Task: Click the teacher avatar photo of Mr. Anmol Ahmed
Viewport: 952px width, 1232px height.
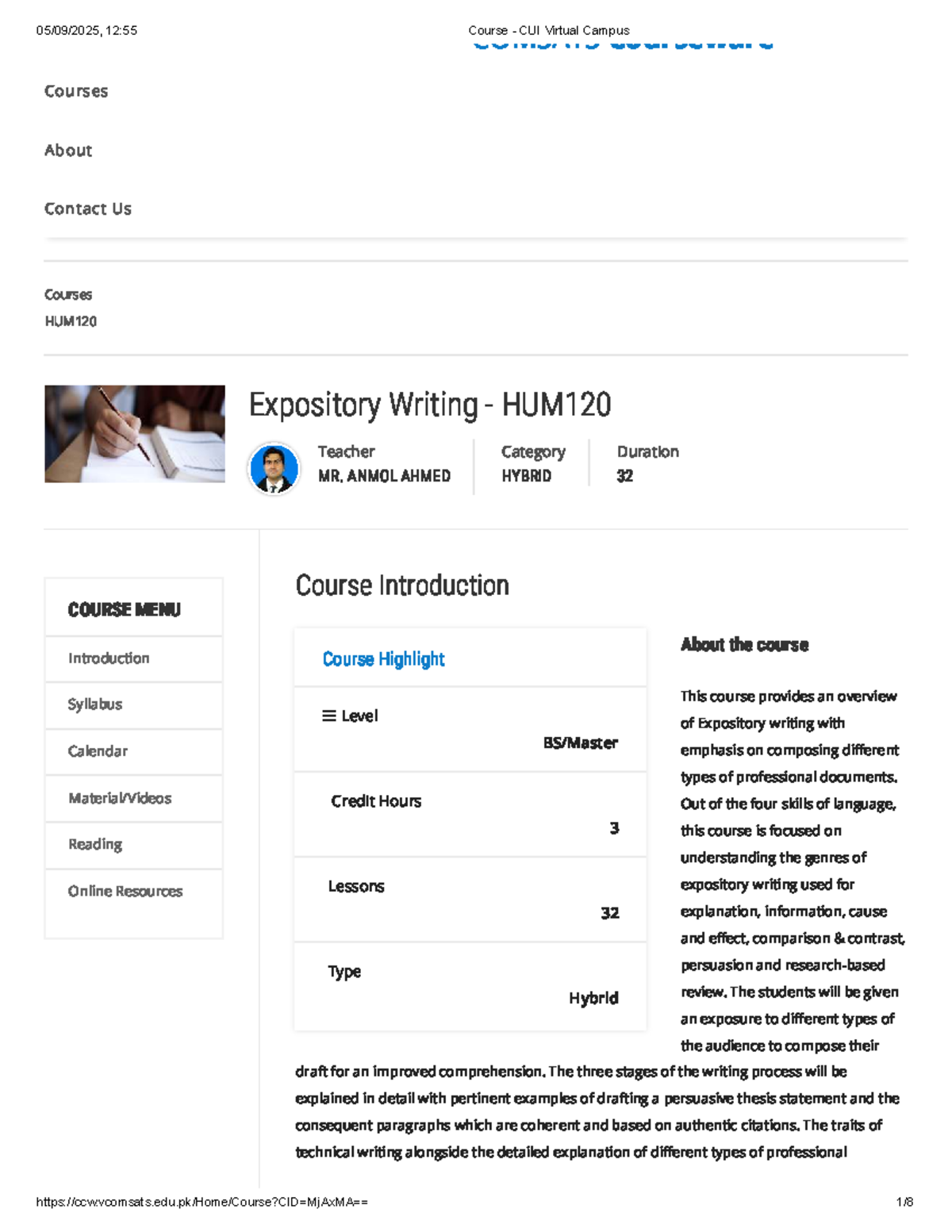Action: (x=274, y=468)
